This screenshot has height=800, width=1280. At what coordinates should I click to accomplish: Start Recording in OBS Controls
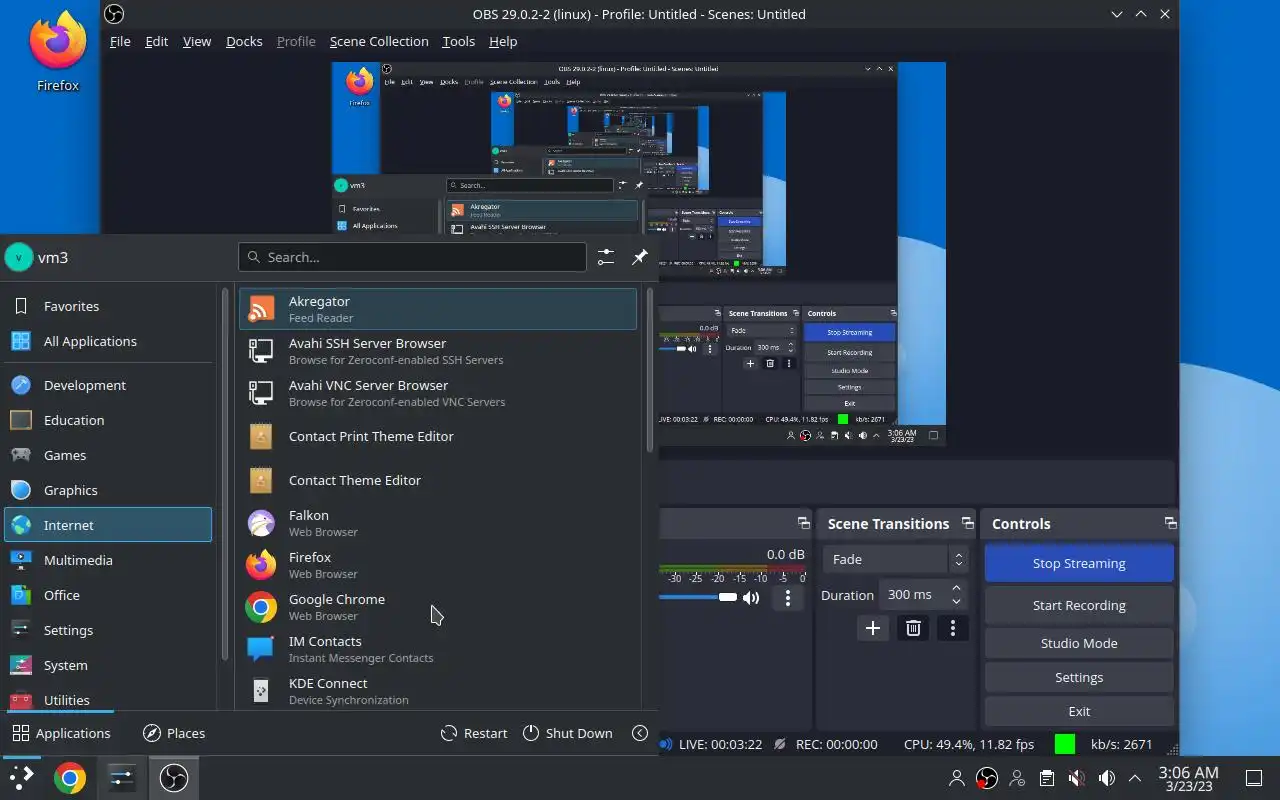click(x=1079, y=605)
